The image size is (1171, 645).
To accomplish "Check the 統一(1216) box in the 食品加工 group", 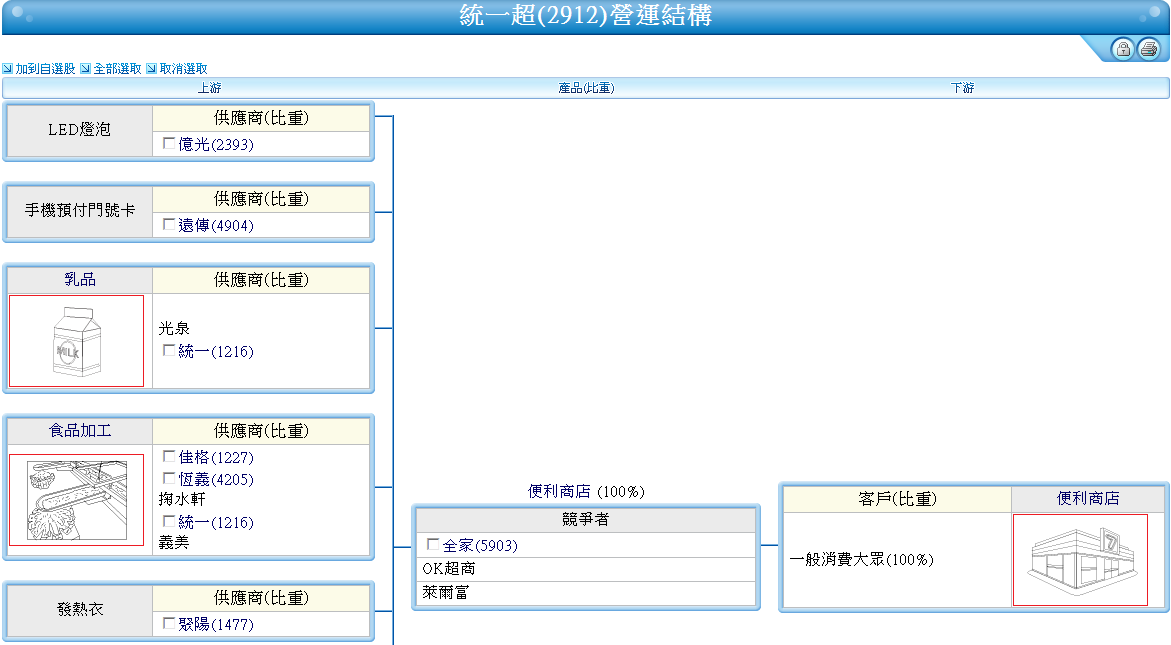I will click(170, 521).
